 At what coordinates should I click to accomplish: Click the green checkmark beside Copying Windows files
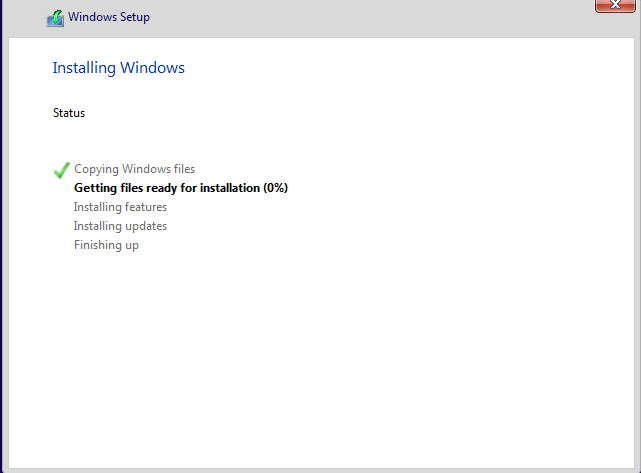click(61, 170)
